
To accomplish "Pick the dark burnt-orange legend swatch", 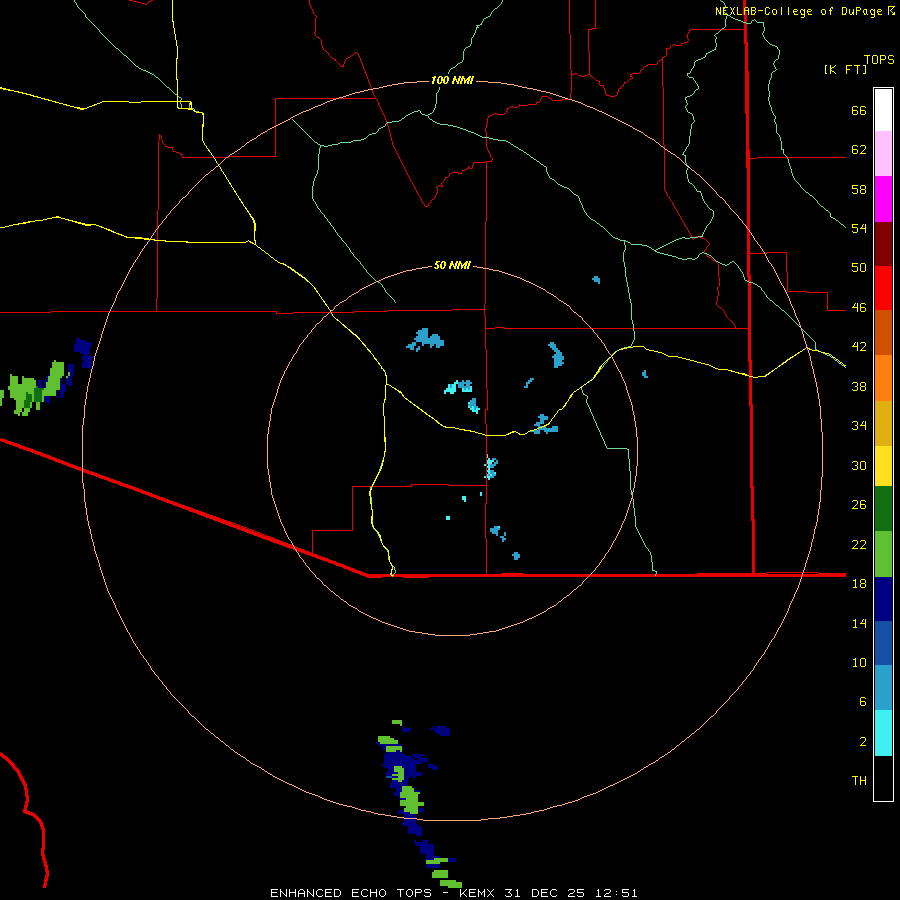I will (883, 332).
